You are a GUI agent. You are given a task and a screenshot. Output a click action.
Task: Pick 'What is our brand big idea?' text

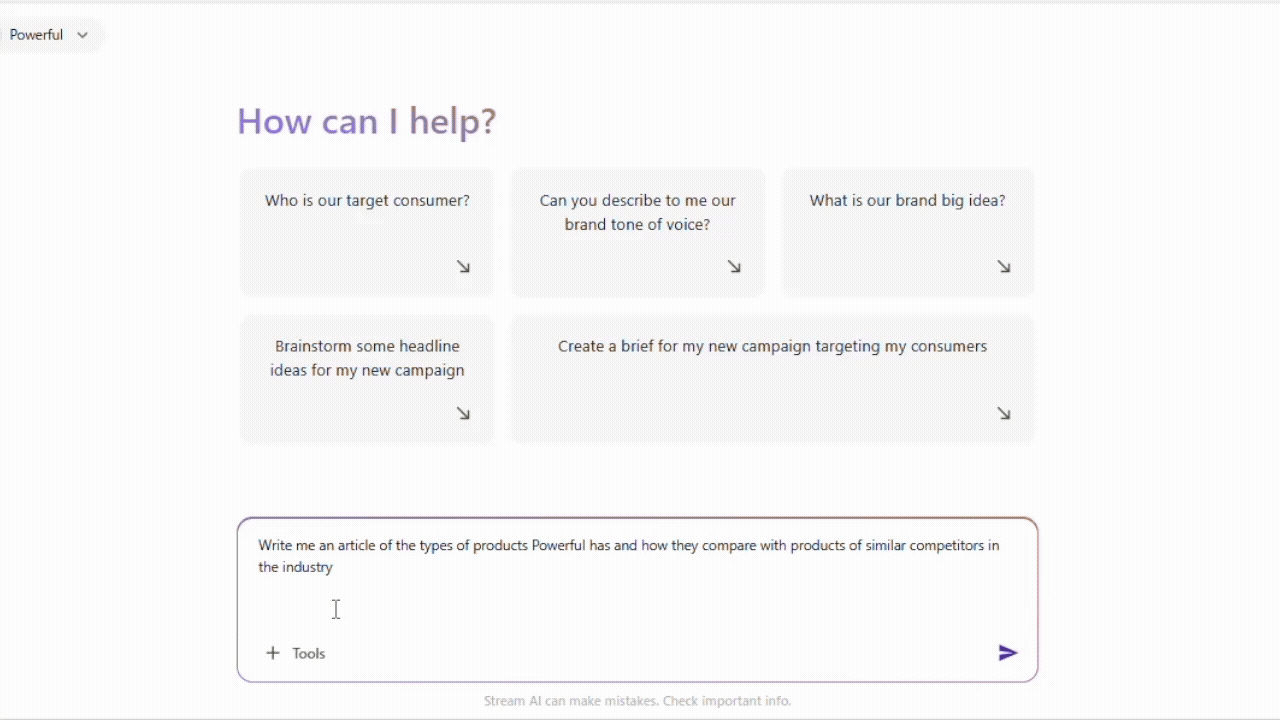907,200
